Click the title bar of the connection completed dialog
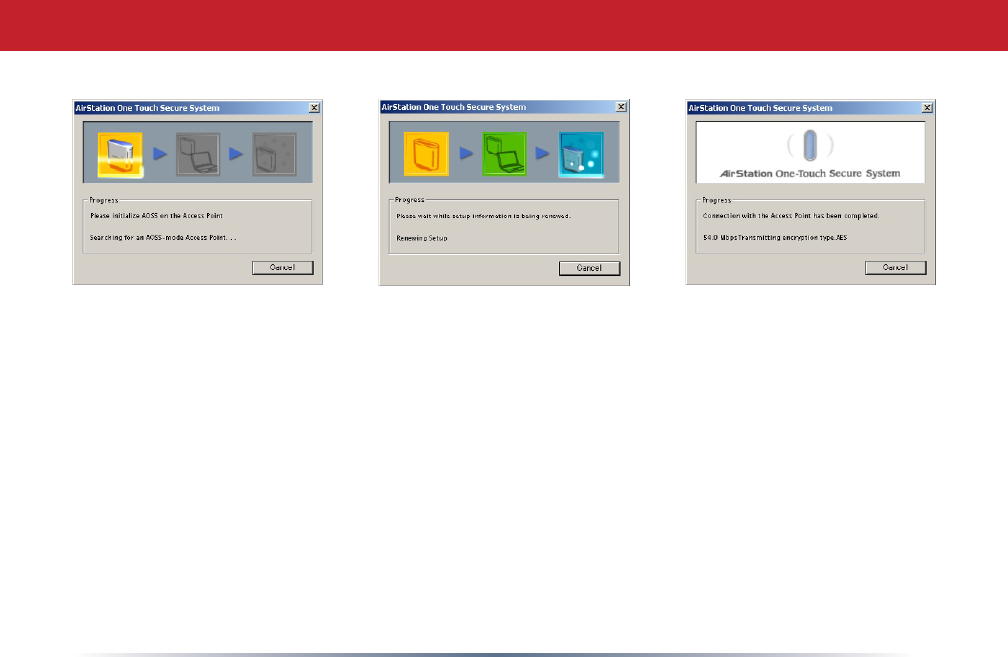This screenshot has width=1008, height=657. [x=810, y=108]
